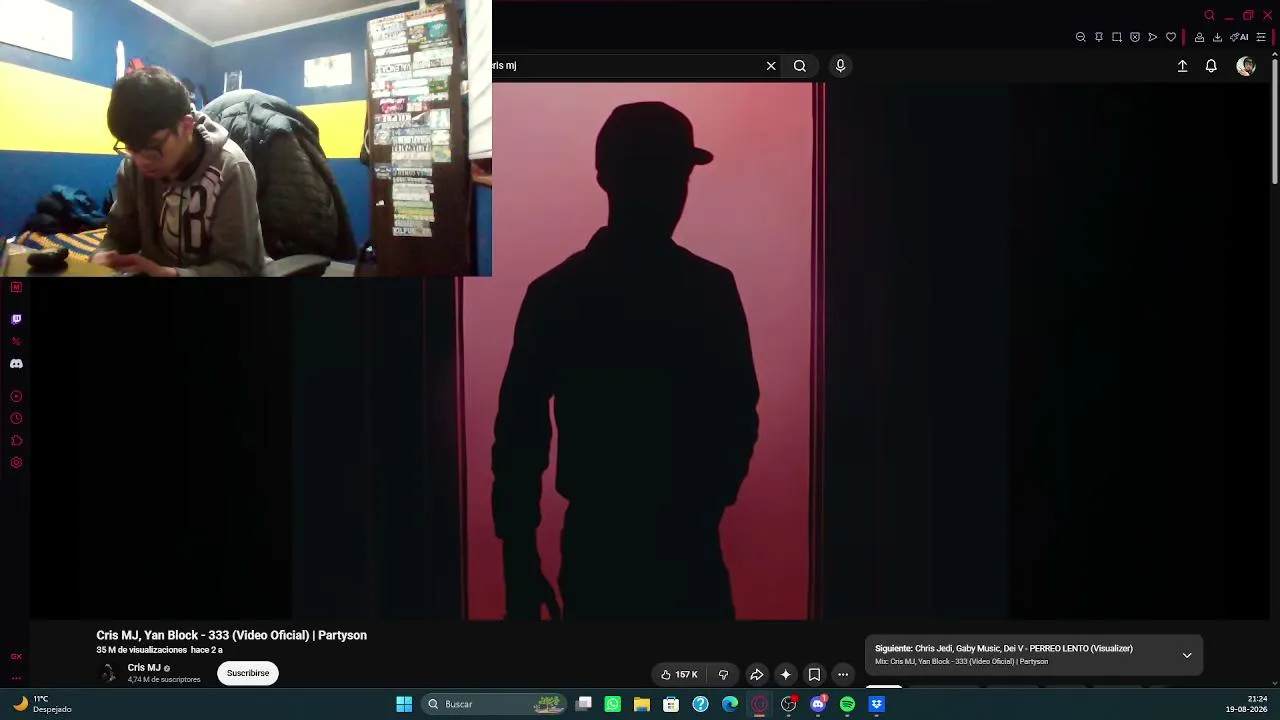Viewport: 1280px width, 720px height.
Task: Open the YouTube account avatar menu
Action: (1245, 66)
